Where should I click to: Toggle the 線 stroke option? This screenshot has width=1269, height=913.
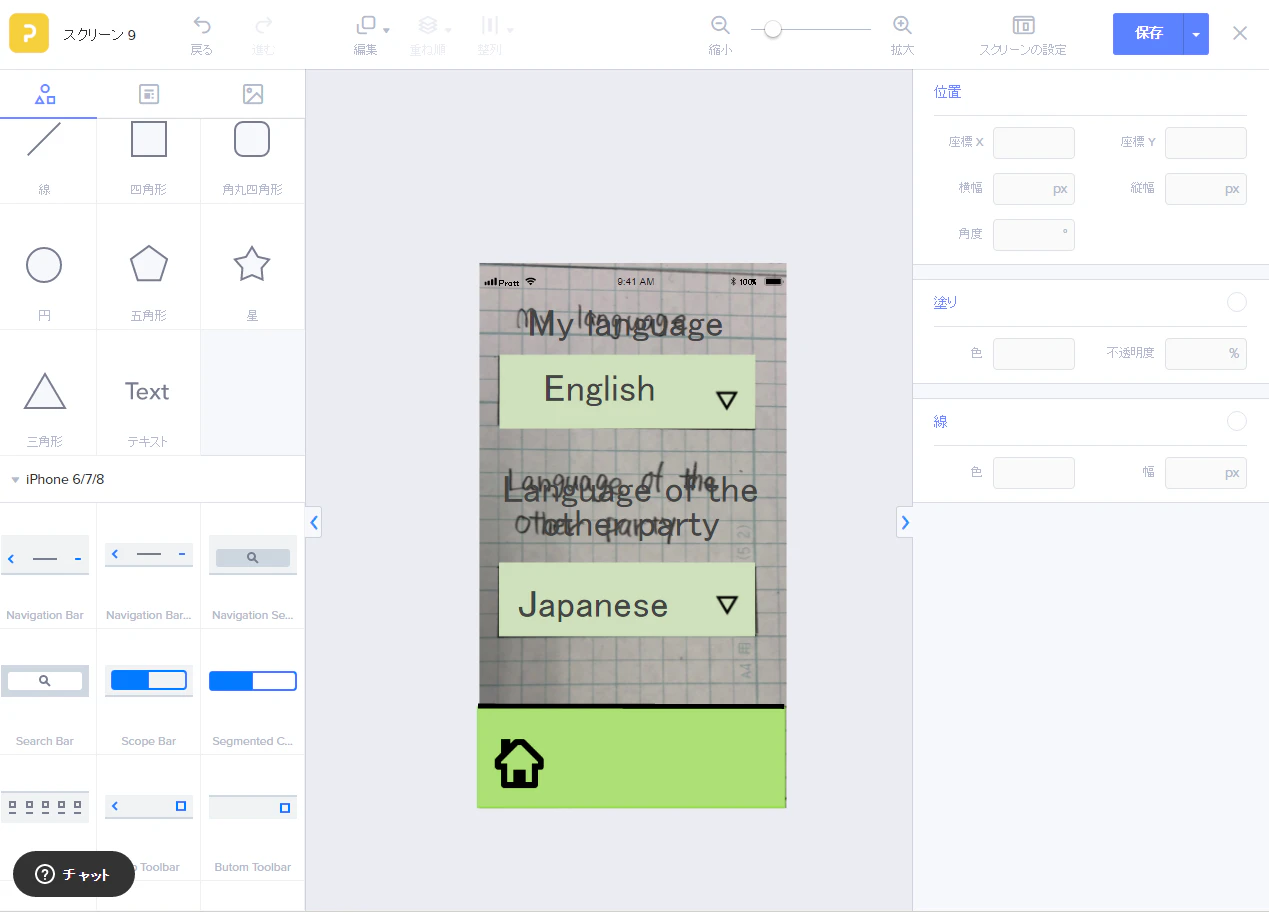pyautogui.click(x=1237, y=422)
